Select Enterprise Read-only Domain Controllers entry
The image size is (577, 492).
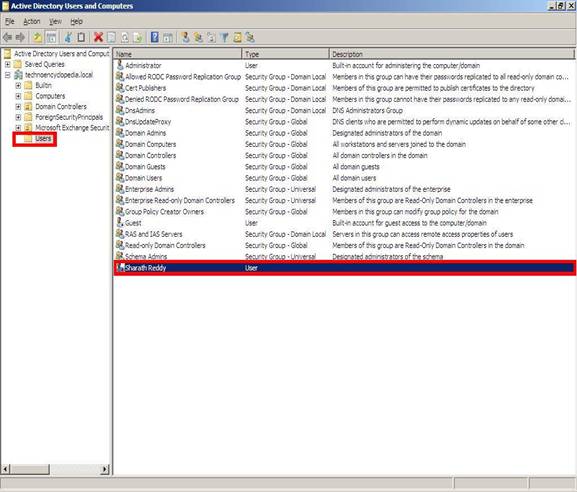[x=180, y=200]
